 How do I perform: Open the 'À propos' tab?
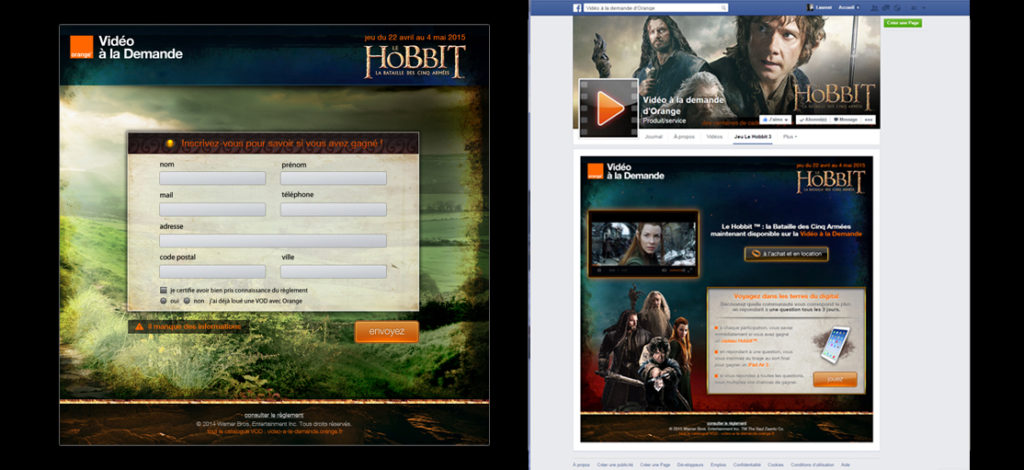click(x=684, y=136)
